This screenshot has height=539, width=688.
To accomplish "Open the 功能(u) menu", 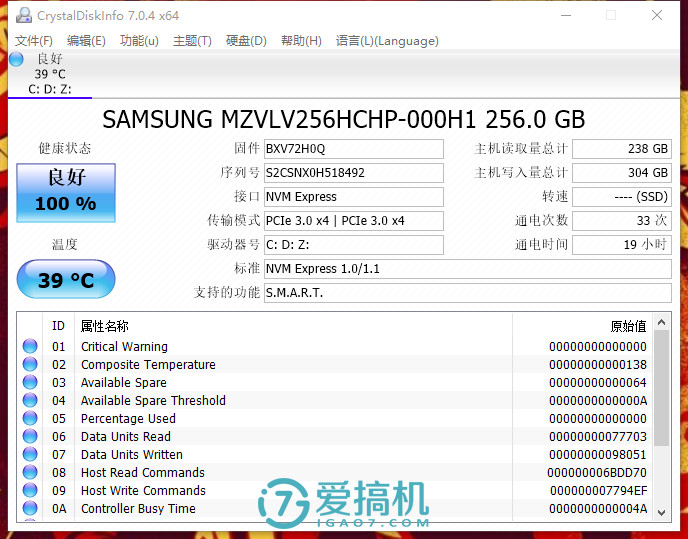I will [139, 41].
